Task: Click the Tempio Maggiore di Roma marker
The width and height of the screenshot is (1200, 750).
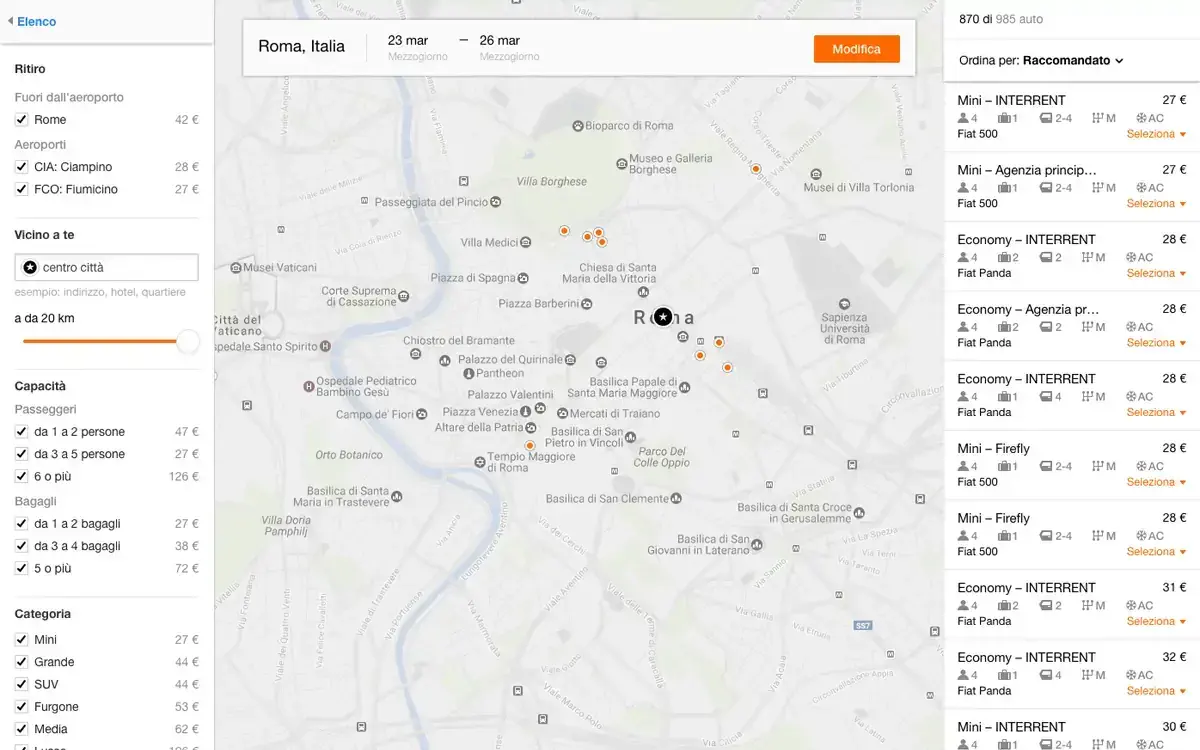Action: (x=479, y=461)
